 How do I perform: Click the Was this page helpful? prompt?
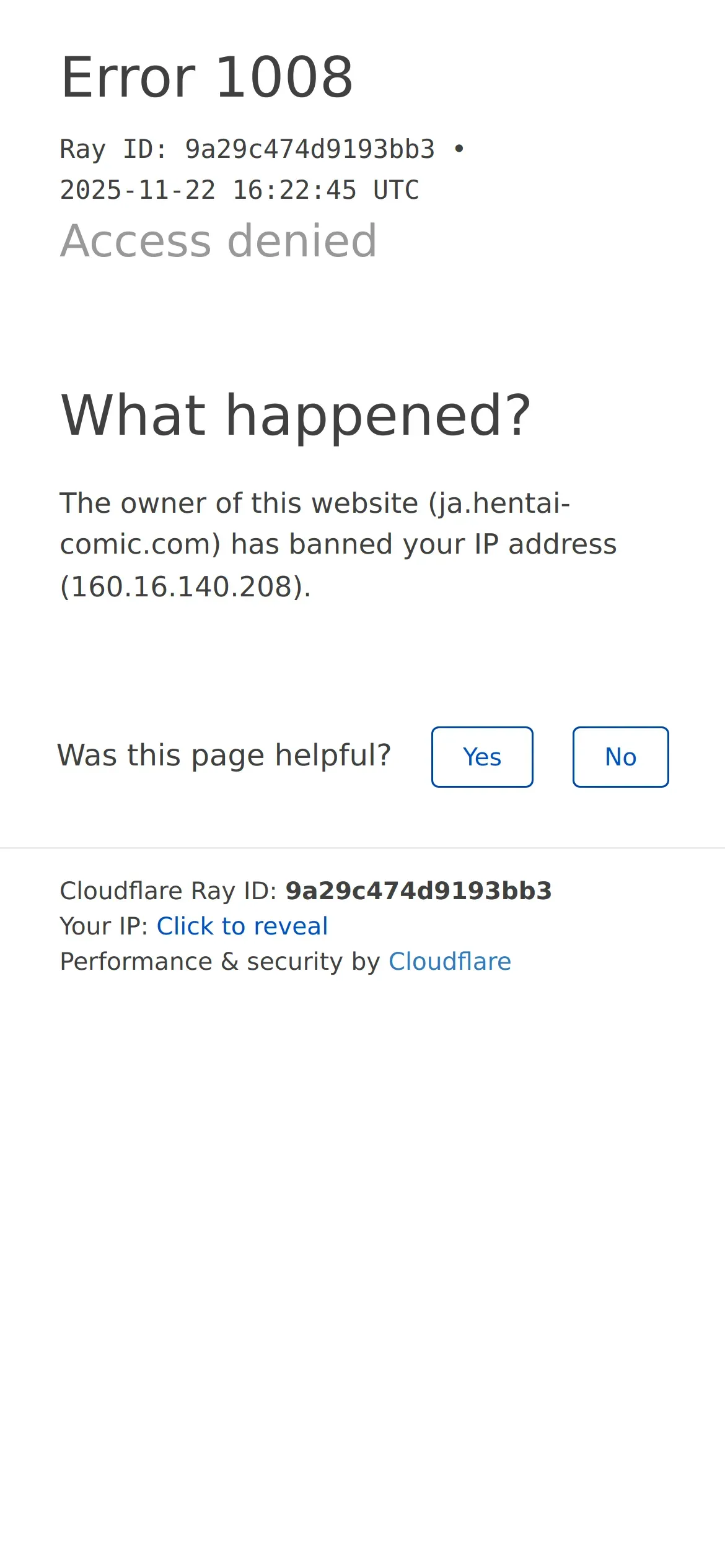click(x=224, y=756)
